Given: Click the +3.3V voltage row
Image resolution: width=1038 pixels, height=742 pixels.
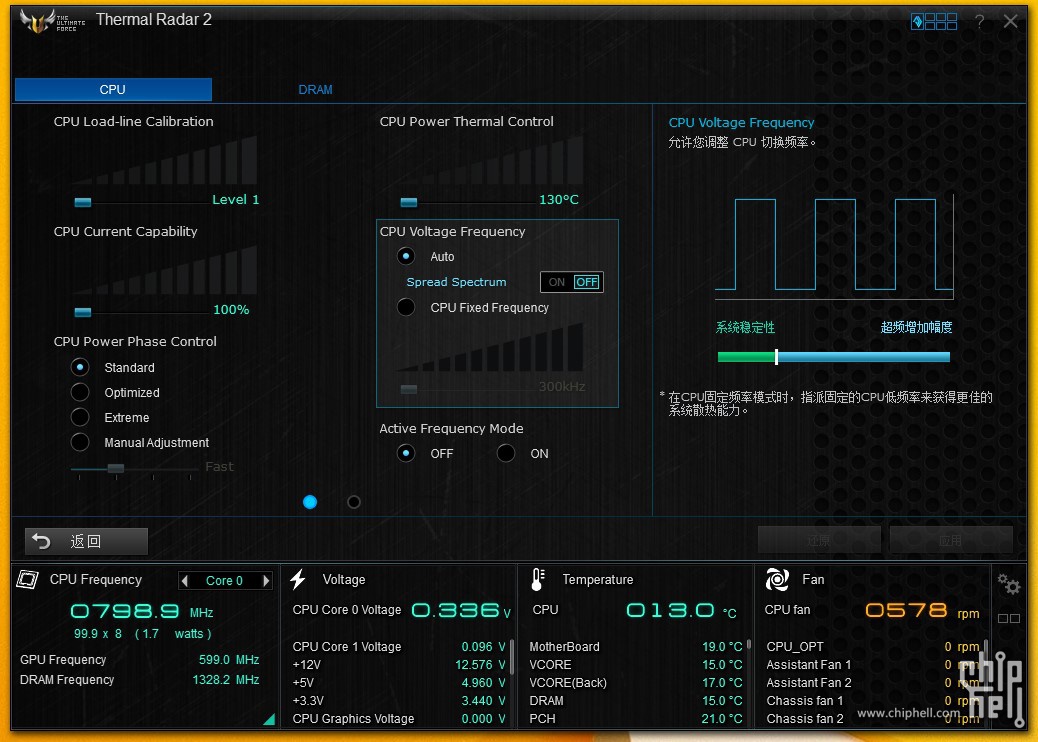Looking at the screenshot, I should point(399,700).
